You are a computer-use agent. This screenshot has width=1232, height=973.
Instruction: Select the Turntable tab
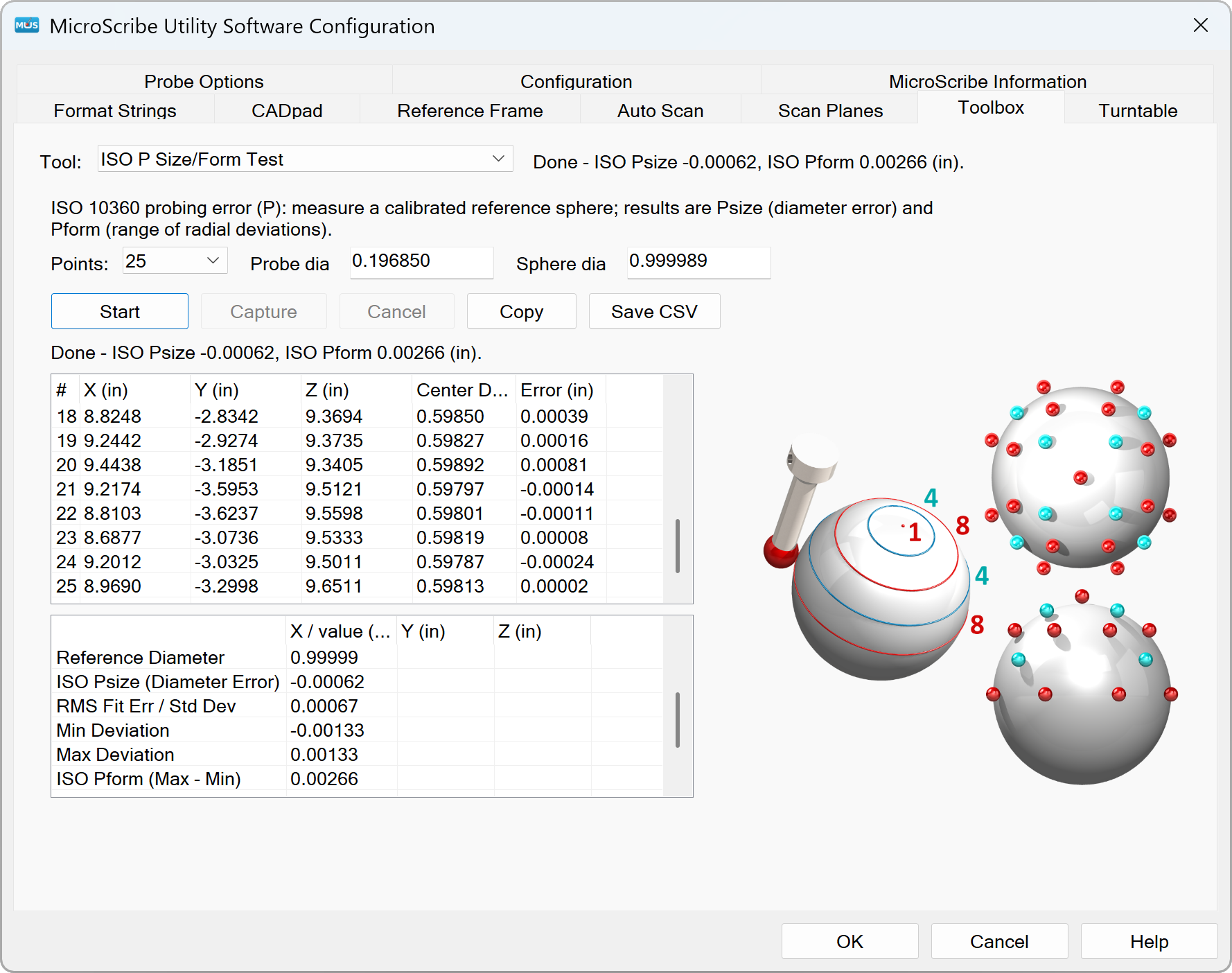(1138, 110)
